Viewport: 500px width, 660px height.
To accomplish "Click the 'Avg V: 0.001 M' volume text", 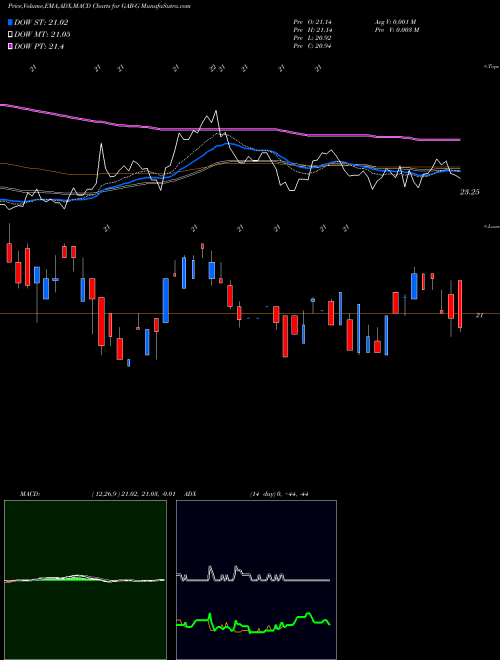I will tap(395, 21).
